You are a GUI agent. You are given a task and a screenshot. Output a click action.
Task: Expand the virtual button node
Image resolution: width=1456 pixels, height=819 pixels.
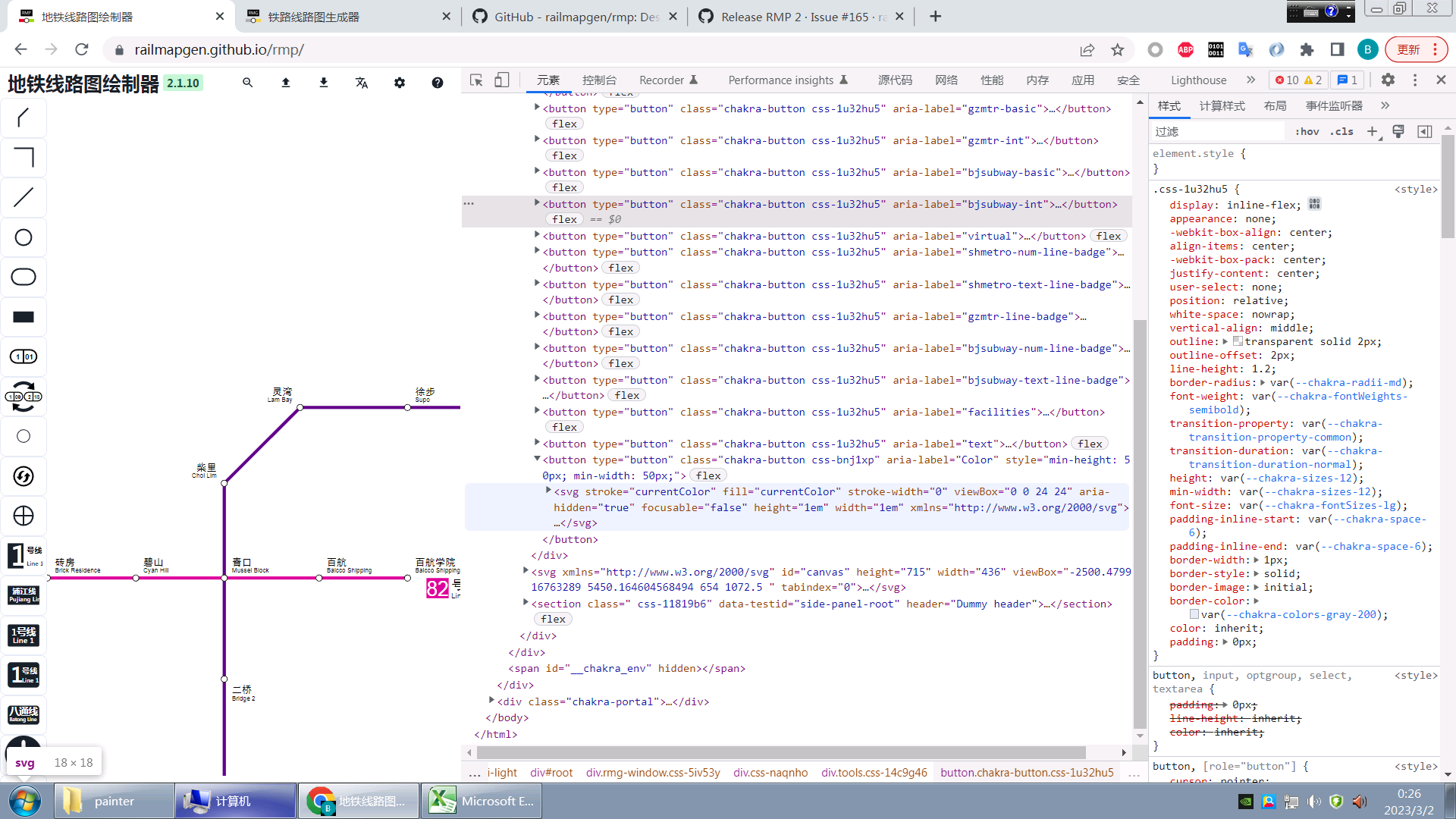(537, 236)
